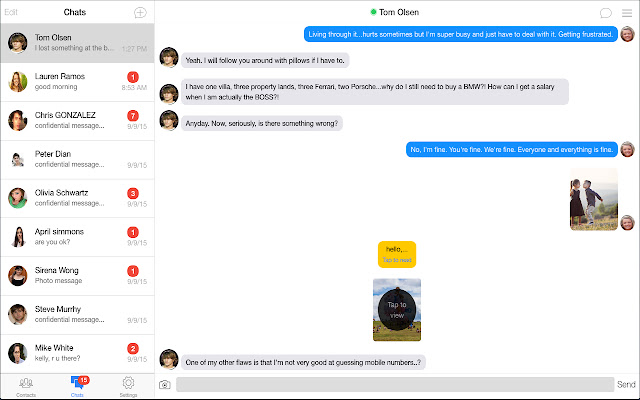The image size is (640, 400).
Task: Open Peter Dian chat
Action: [x=77, y=159]
